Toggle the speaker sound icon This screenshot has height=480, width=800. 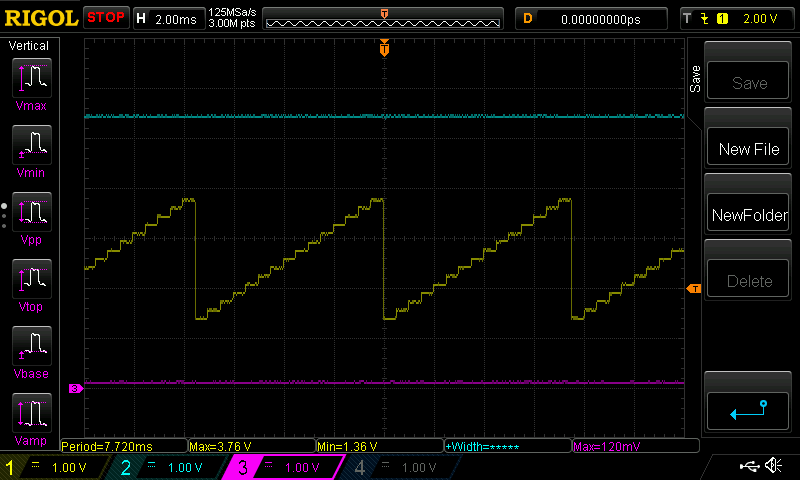(773, 466)
